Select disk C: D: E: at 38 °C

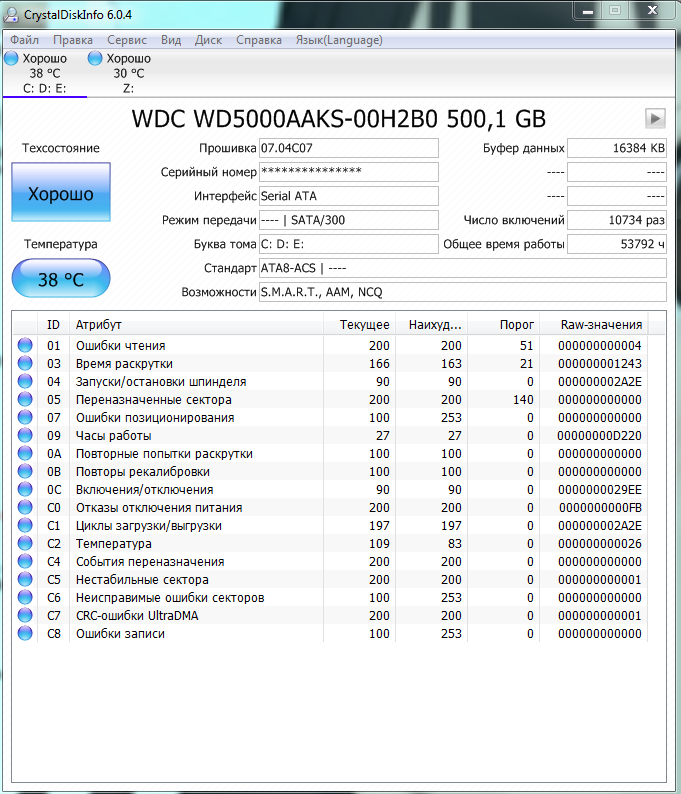point(44,73)
